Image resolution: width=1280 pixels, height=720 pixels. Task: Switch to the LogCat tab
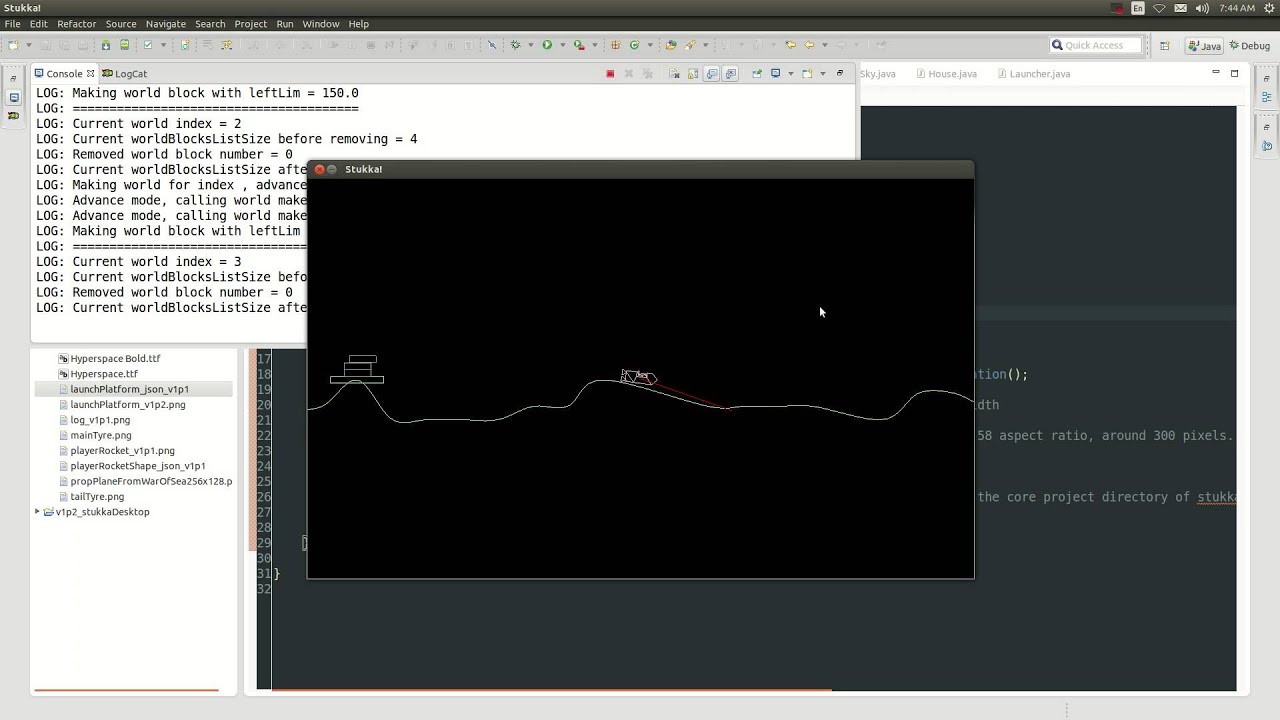tap(124, 73)
